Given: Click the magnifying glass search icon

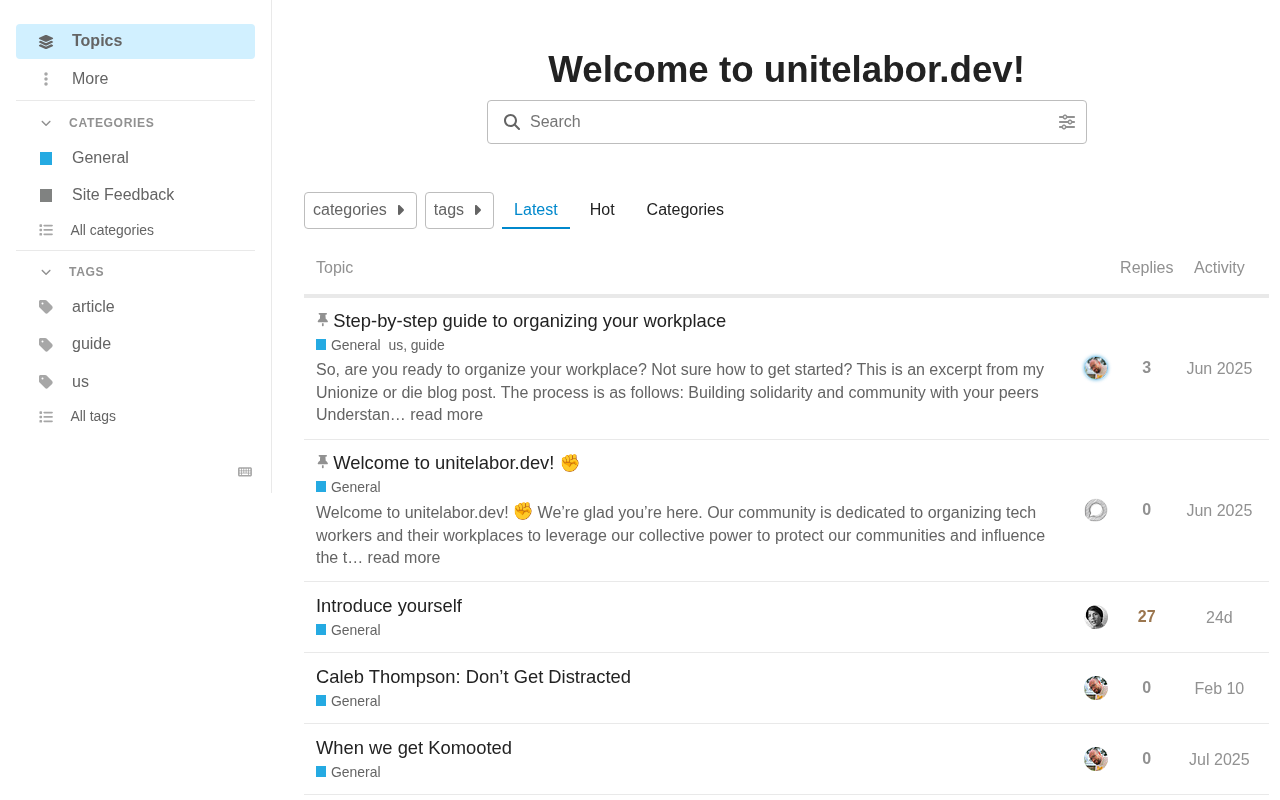Looking at the screenshot, I should click(x=512, y=122).
